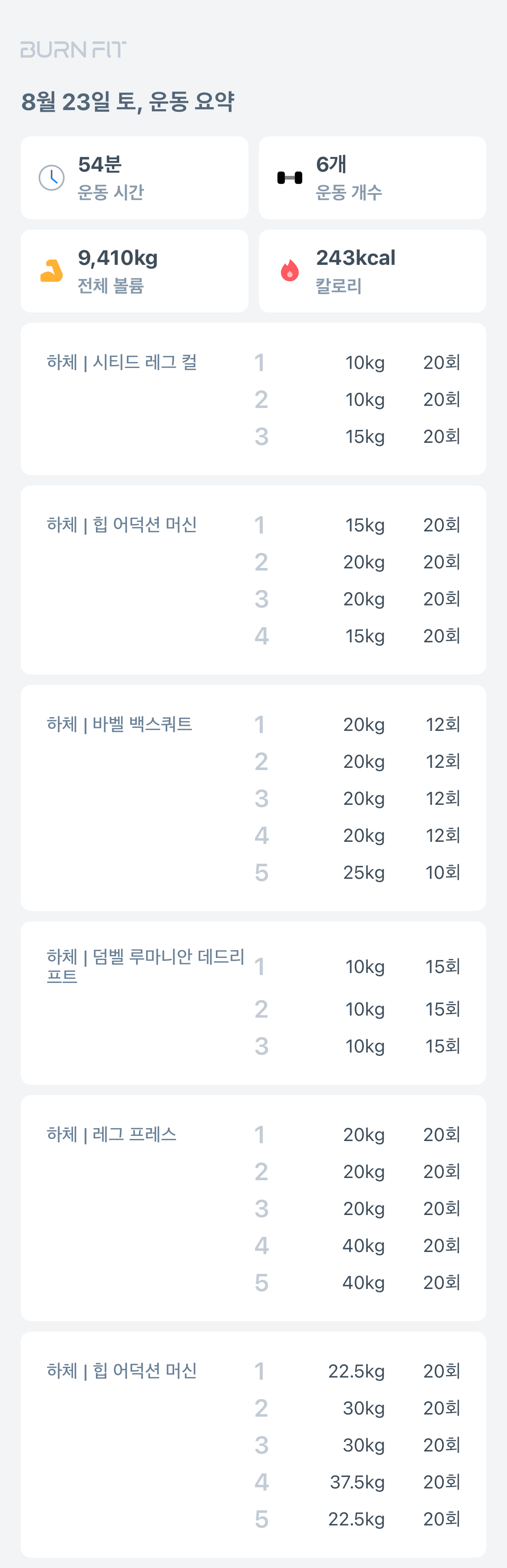The width and height of the screenshot is (507, 1568).
Task: Click the 운동 시간 label
Action: [x=111, y=192]
